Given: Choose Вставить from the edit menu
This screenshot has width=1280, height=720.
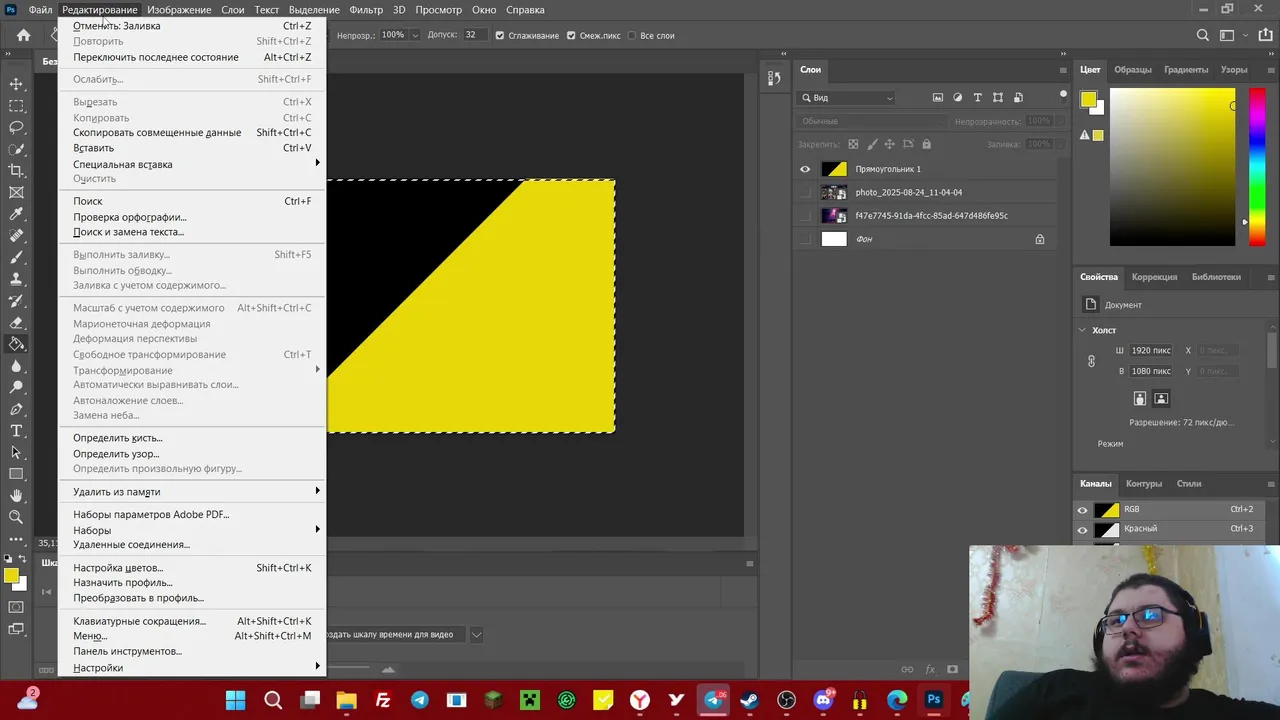Looking at the screenshot, I should [x=192, y=148].
